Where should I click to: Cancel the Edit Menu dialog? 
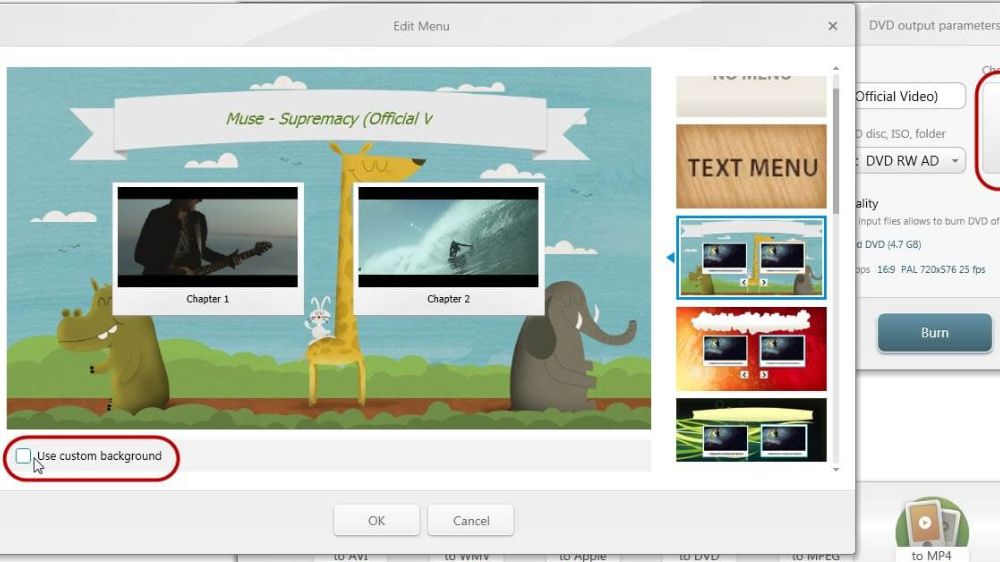471,521
